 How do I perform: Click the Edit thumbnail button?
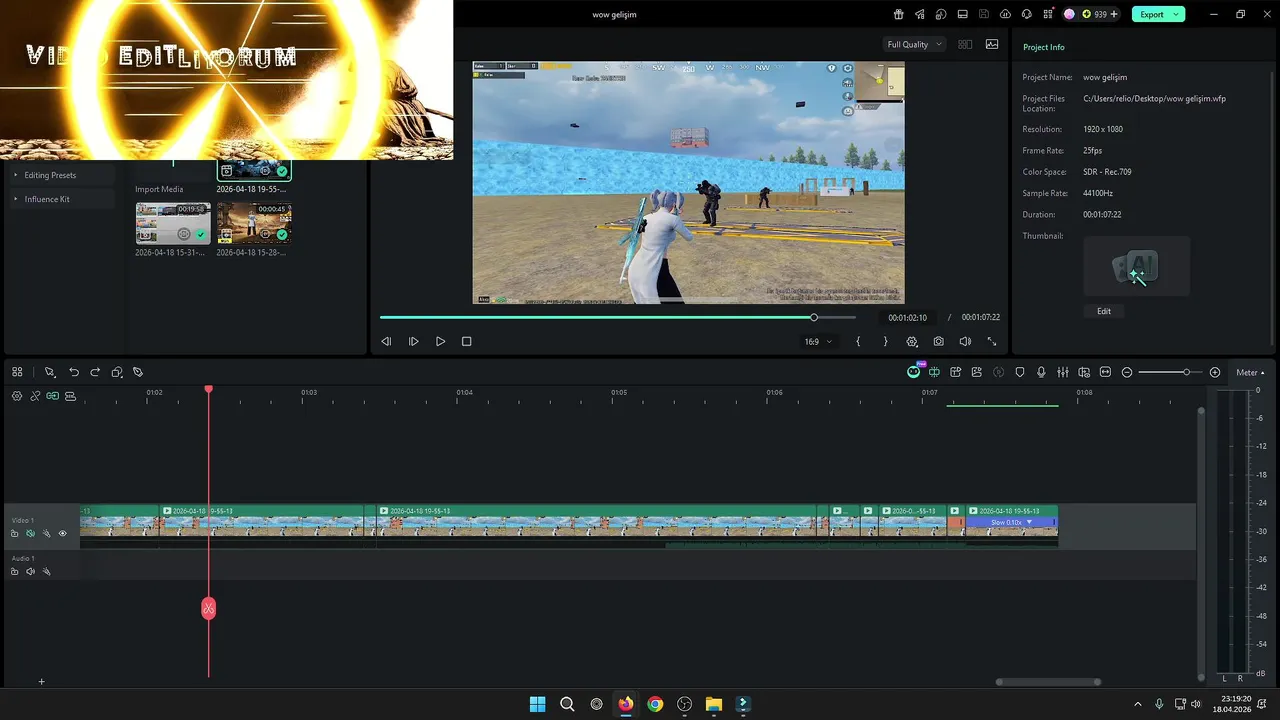[x=1104, y=311]
